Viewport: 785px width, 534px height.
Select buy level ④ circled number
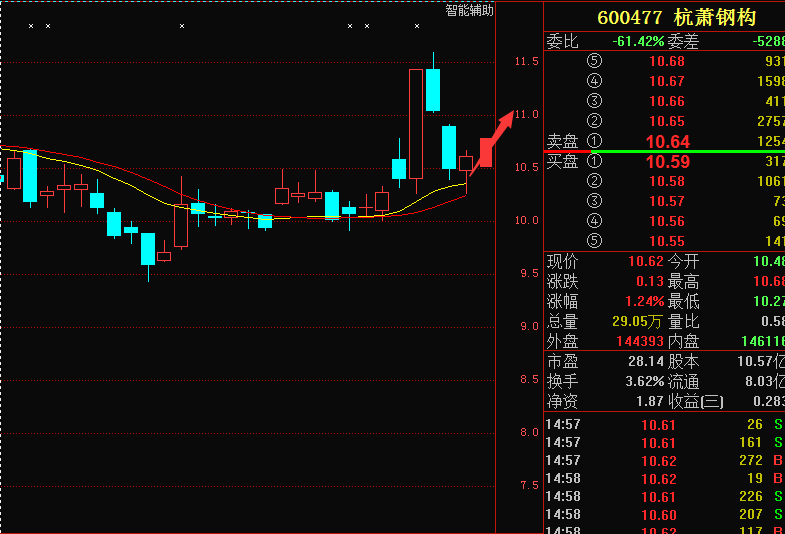(x=594, y=221)
